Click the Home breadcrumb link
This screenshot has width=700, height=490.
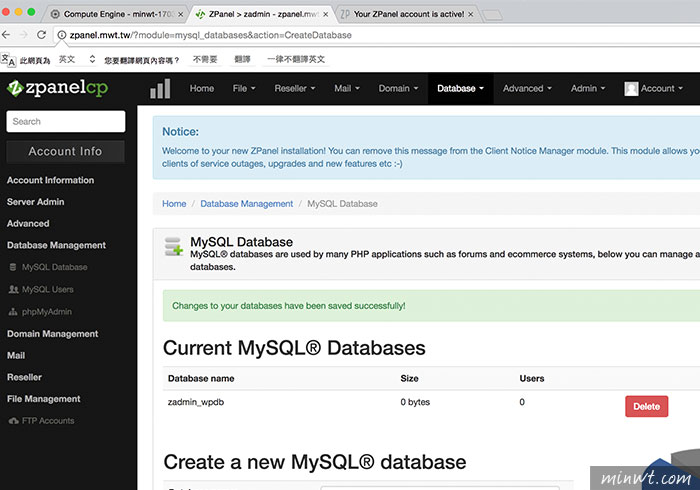174,204
